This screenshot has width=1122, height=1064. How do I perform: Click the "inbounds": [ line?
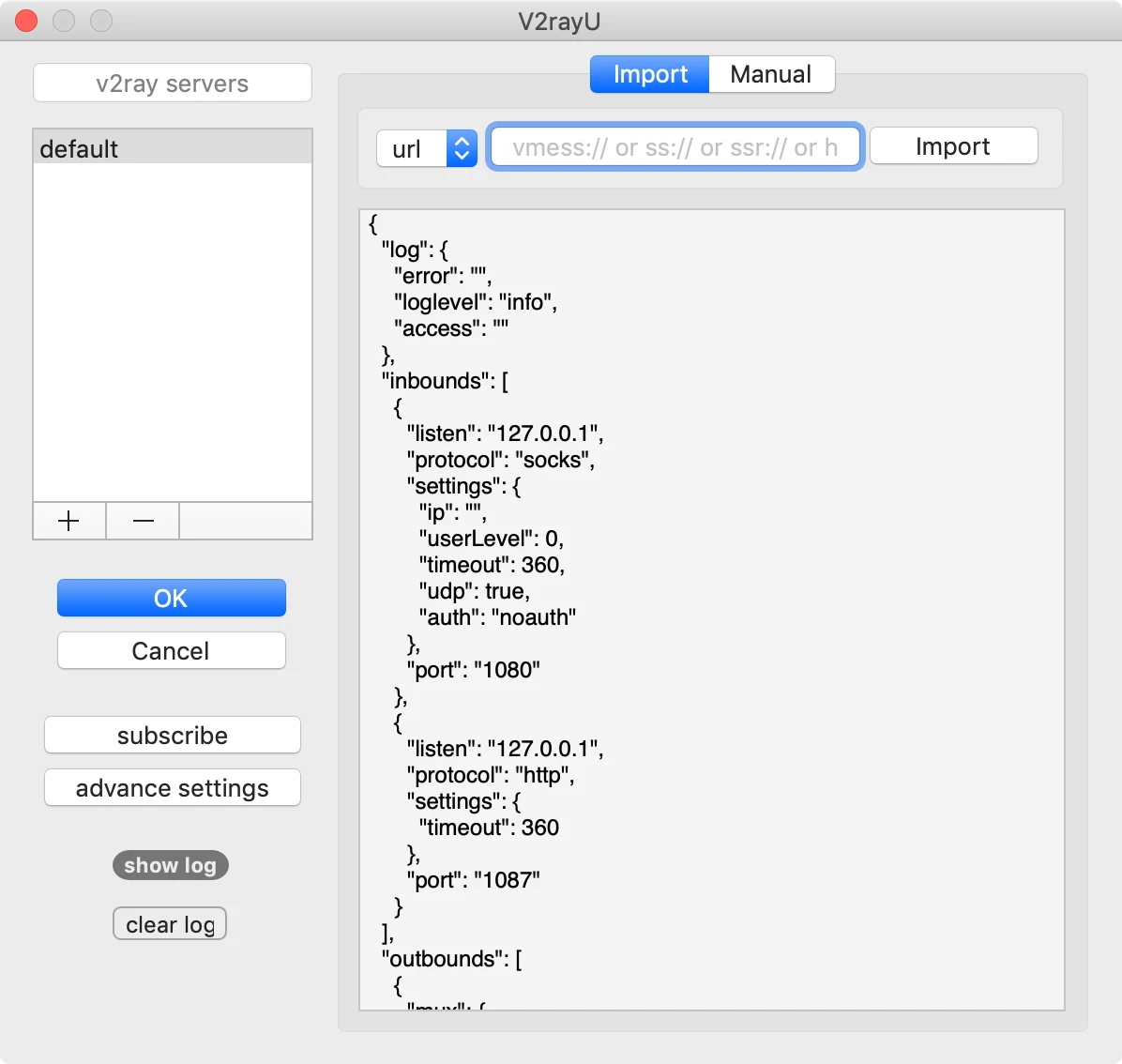click(x=445, y=381)
